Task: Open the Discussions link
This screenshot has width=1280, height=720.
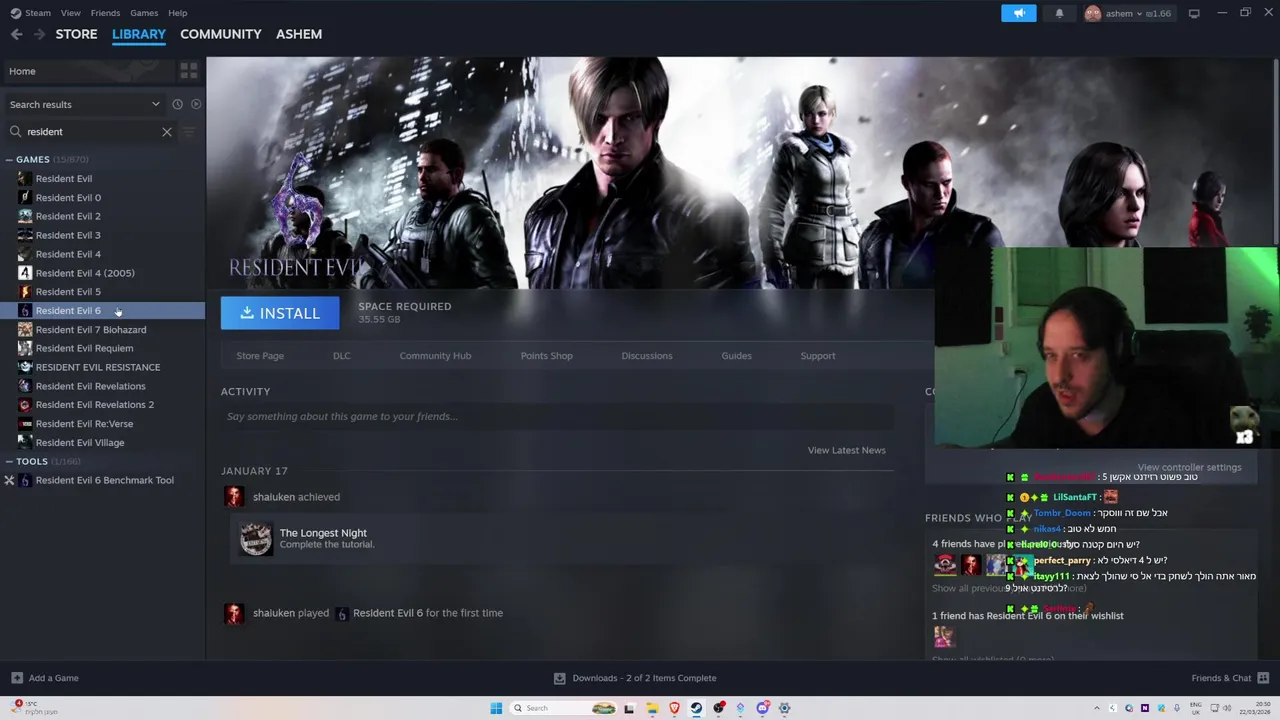Action: tap(647, 356)
